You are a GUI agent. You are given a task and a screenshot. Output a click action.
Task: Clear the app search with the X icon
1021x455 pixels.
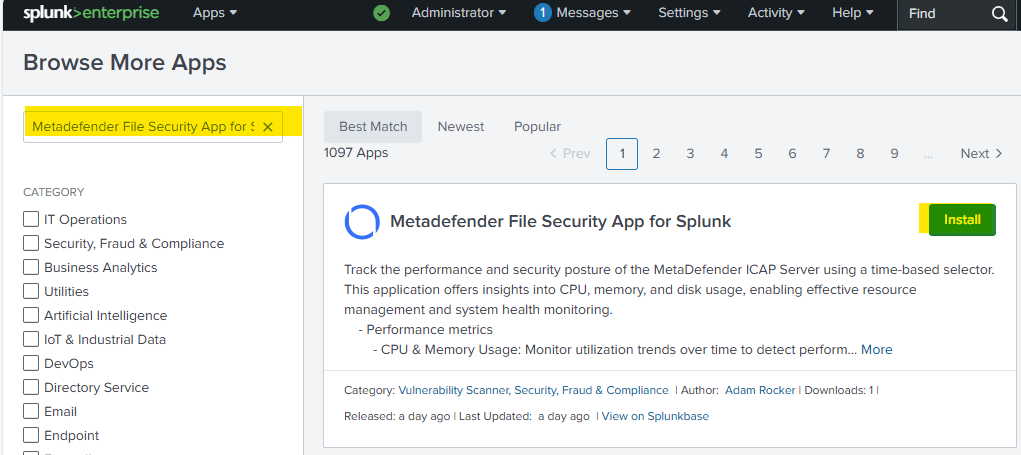coord(268,127)
